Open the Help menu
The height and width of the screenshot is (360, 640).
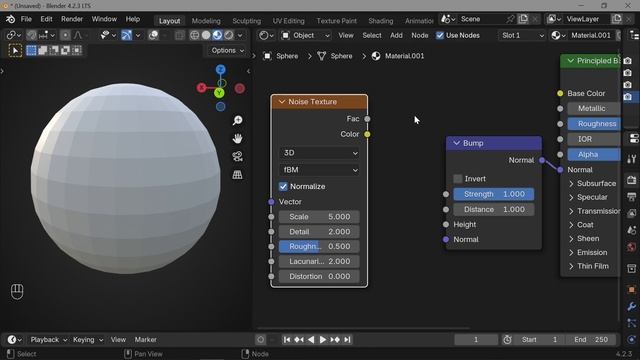coord(133,19)
